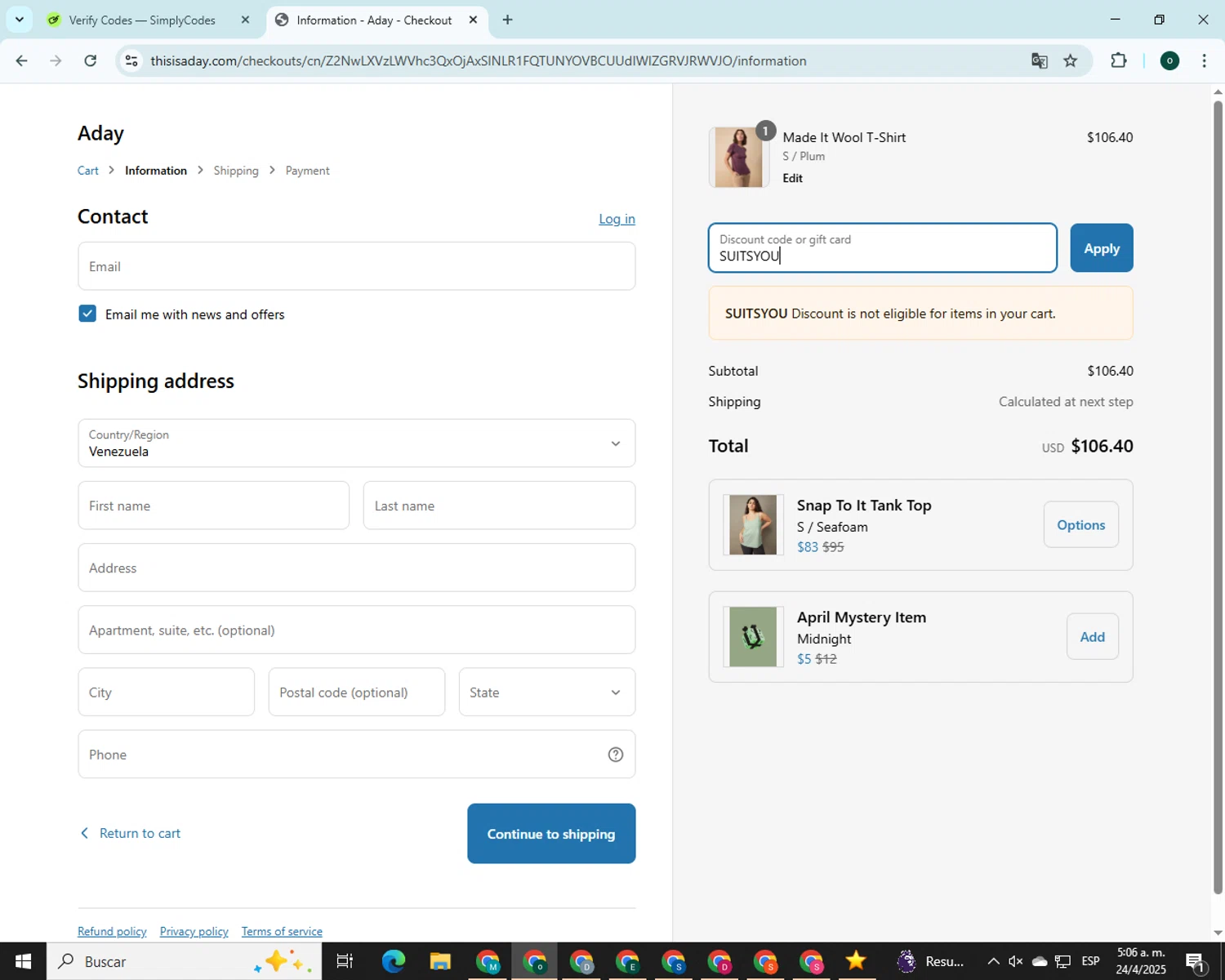Click the Made It Wool T-Shirt thumbnail

pos(738,157)
